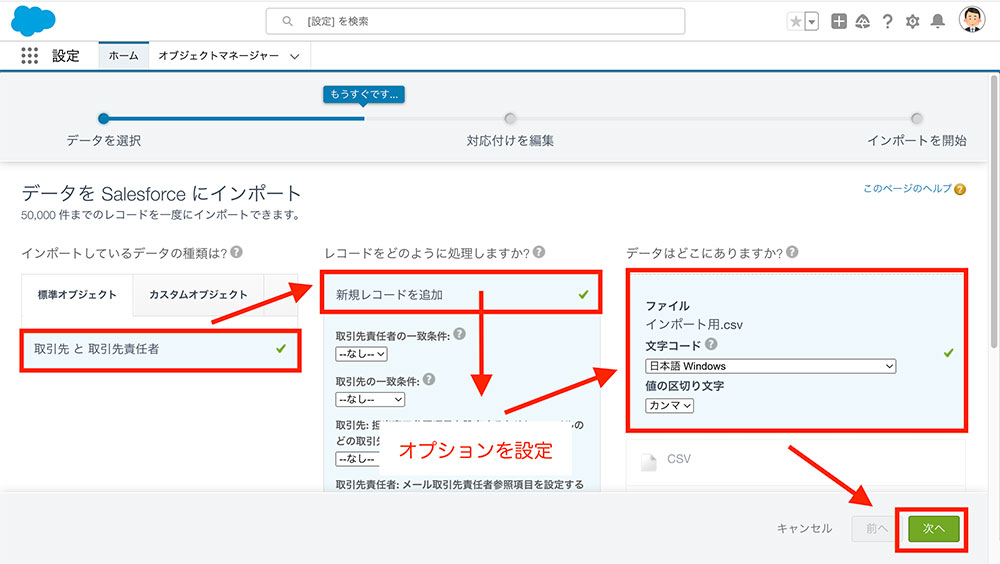1000x564 pixels.
Task: Click help icon beside インポートしているデータの種類は?
Action: click(x=237, y=252)
